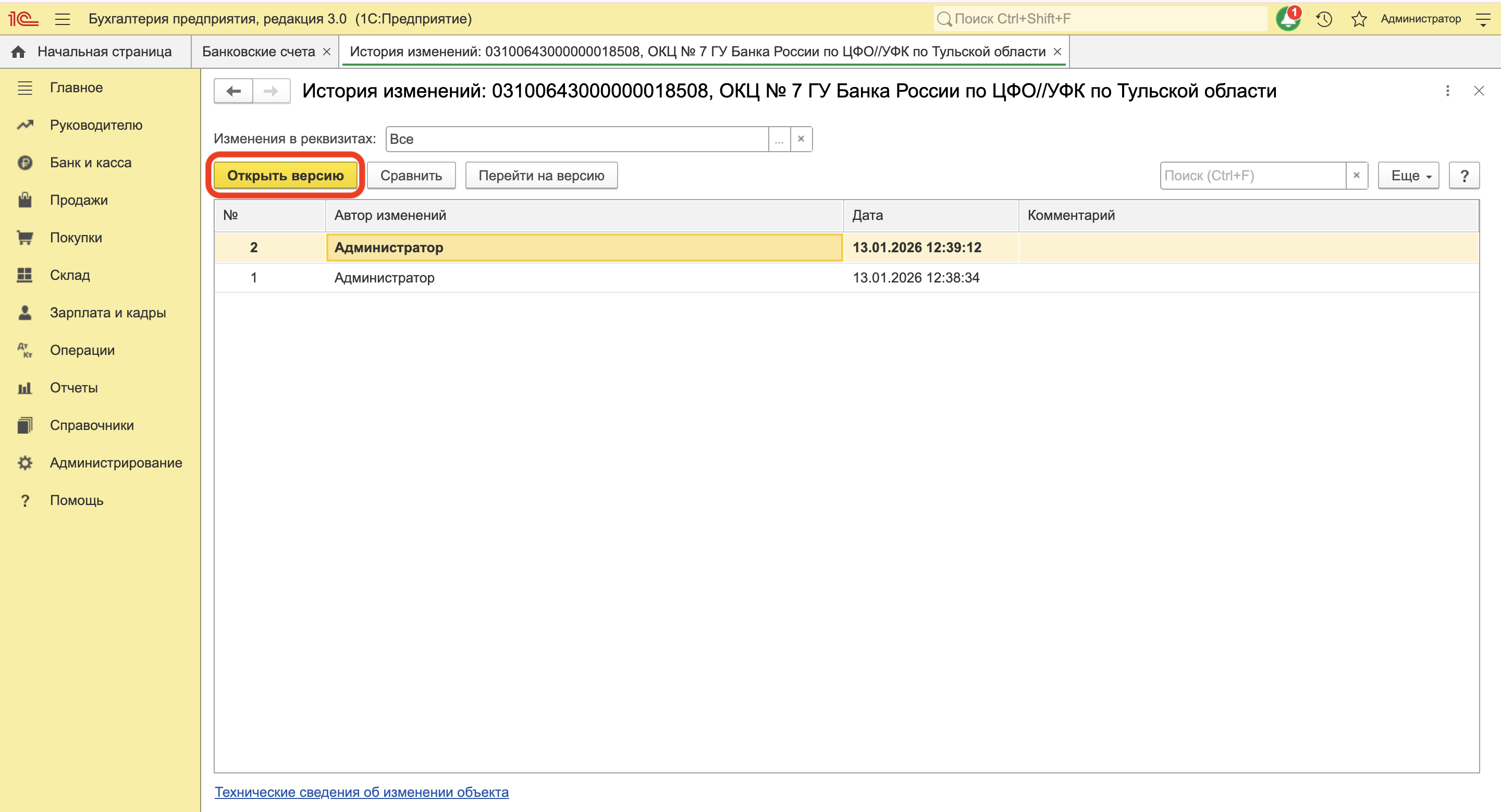Open the main hamburger menu
The image size is (1501, 812).
[63, 19]
